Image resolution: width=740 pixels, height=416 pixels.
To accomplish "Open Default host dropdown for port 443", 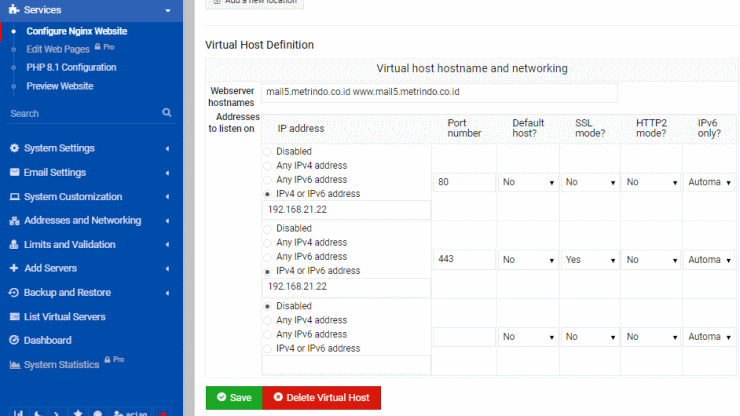I will point(528,260).
